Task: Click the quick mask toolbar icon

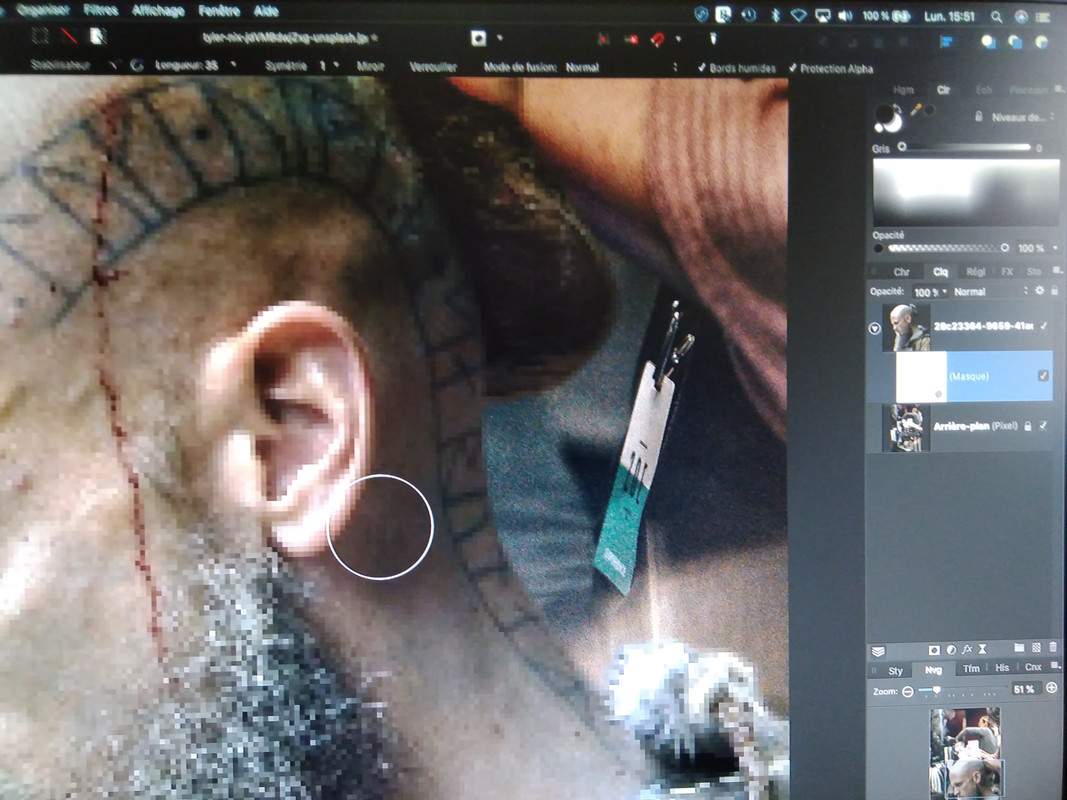Action: pos(479,38)
